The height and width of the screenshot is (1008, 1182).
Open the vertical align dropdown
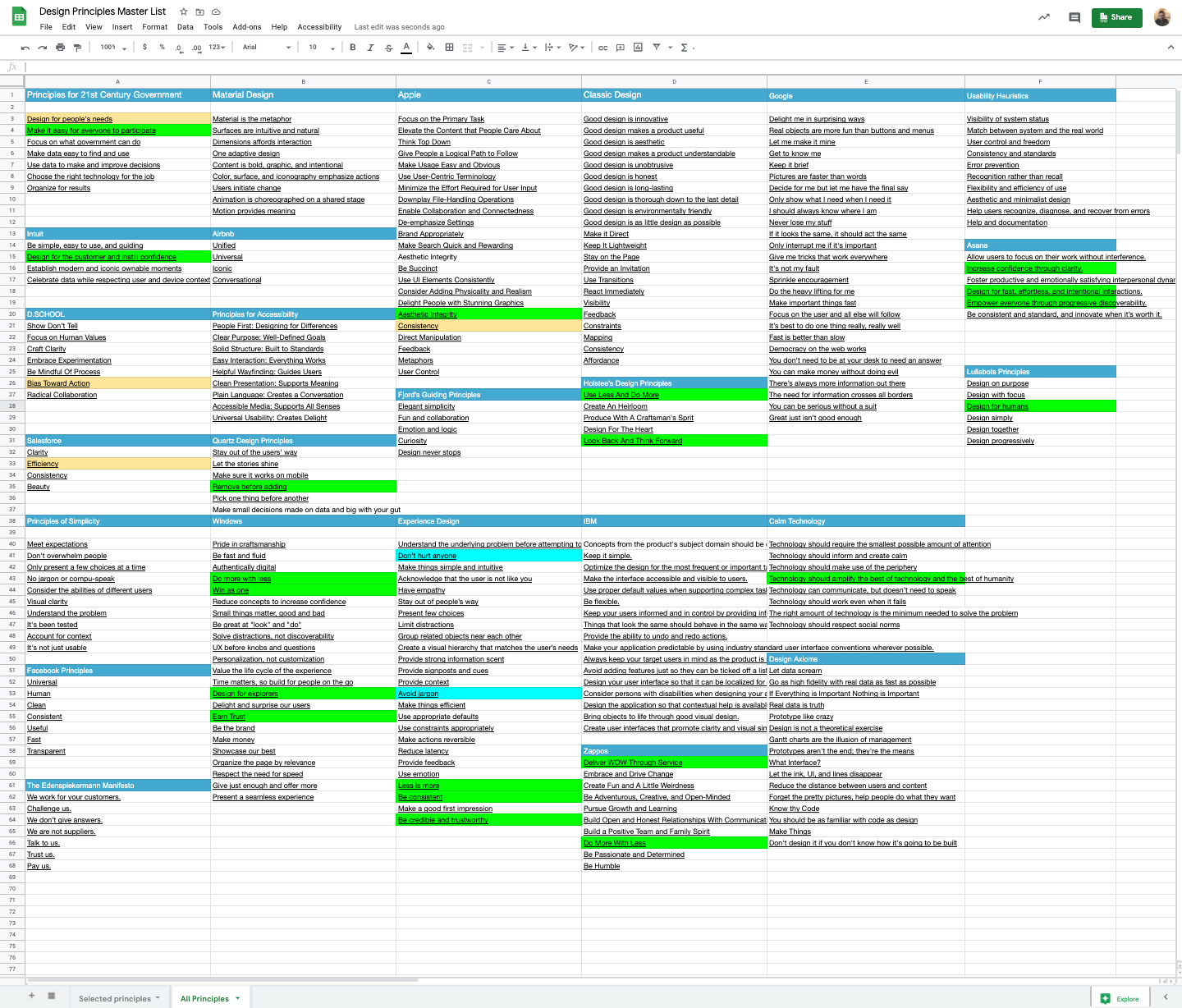[529, 48]
